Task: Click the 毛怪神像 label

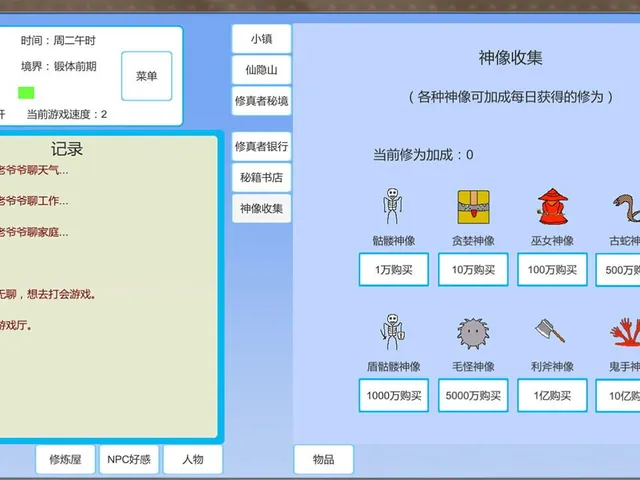Action: [x=473, y=367]
